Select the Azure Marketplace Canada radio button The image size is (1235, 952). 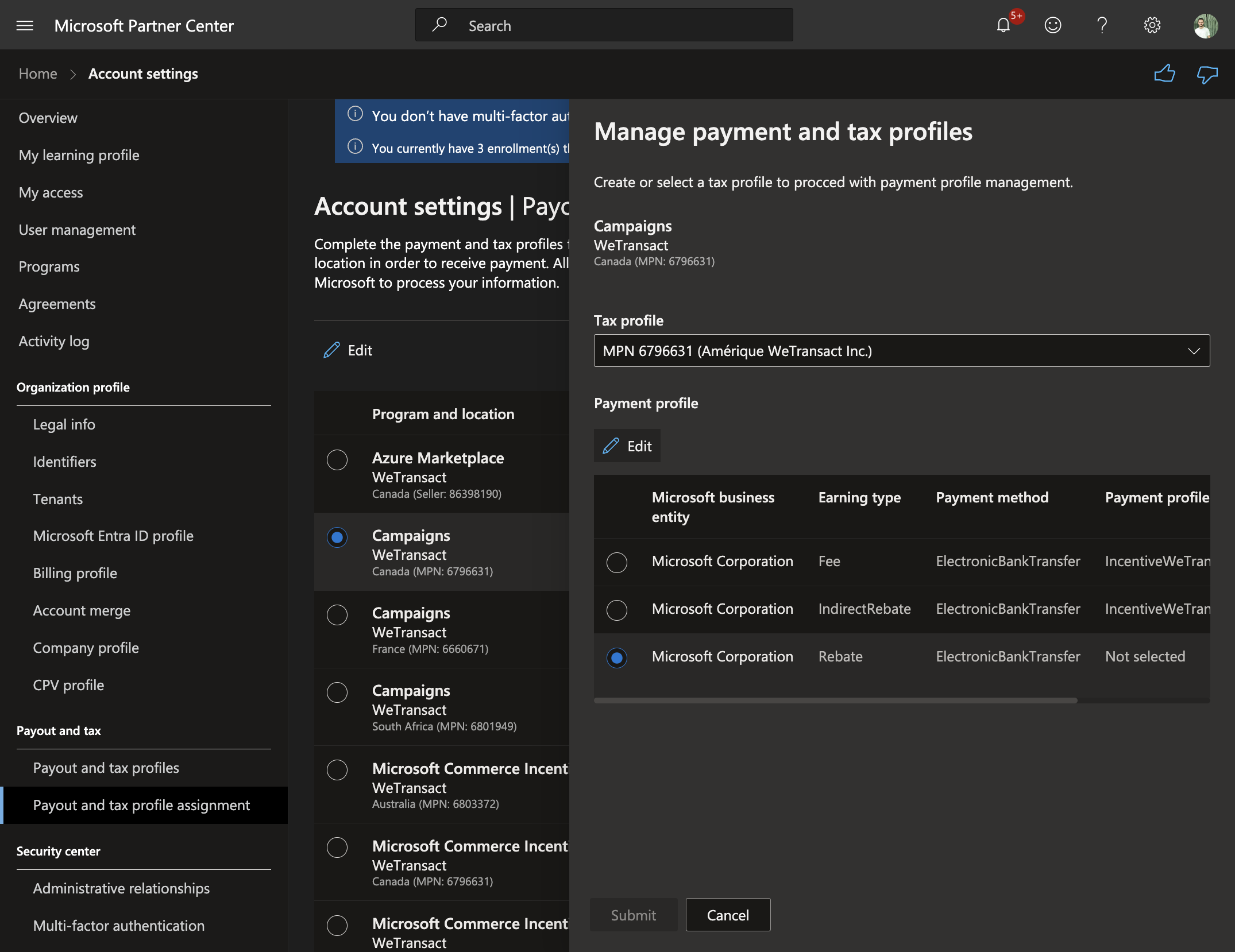337,459
